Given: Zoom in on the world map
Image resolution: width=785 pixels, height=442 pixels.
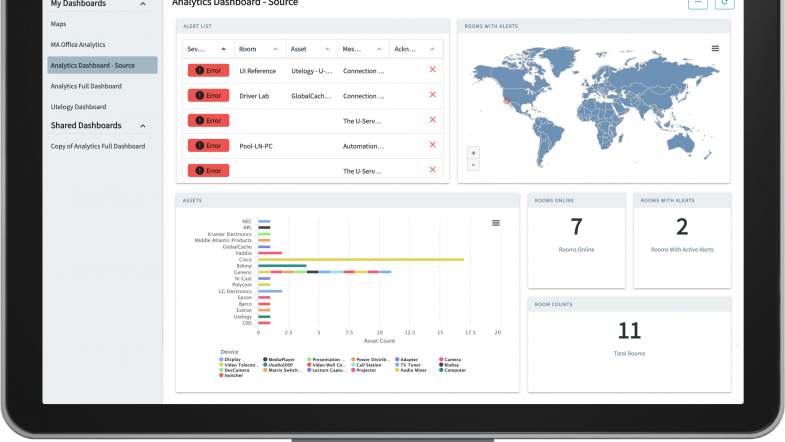Looking at the screenshot, I should pyautogui.click(x=473, y=153).
